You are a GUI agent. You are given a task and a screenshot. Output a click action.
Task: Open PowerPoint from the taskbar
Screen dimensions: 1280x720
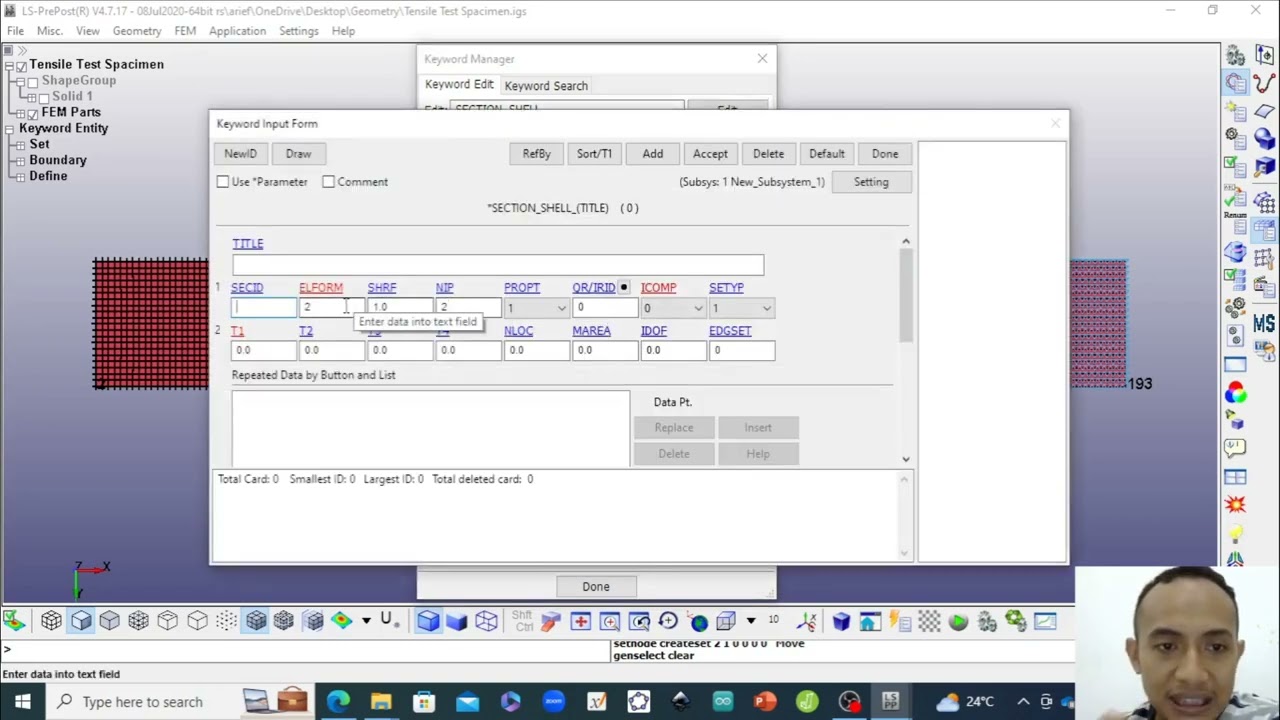point(765,701)
